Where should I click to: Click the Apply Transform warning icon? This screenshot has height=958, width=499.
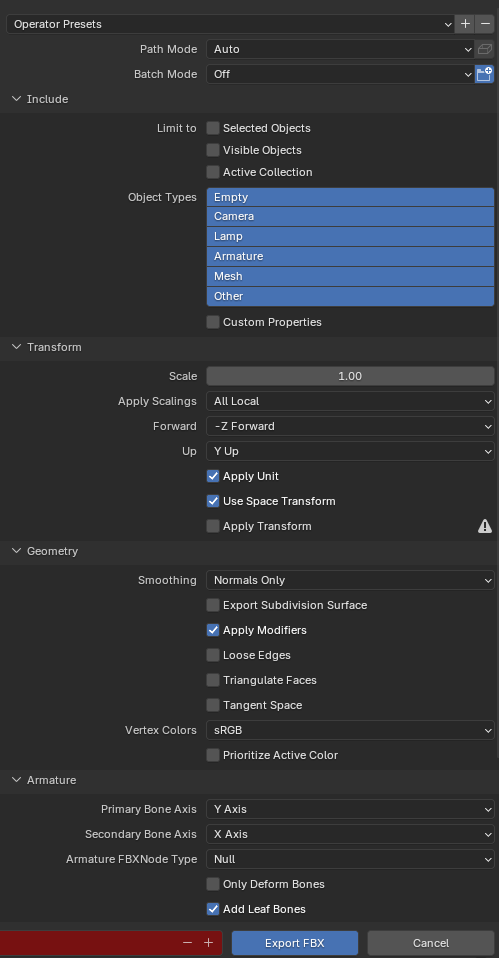coord(485,526)
